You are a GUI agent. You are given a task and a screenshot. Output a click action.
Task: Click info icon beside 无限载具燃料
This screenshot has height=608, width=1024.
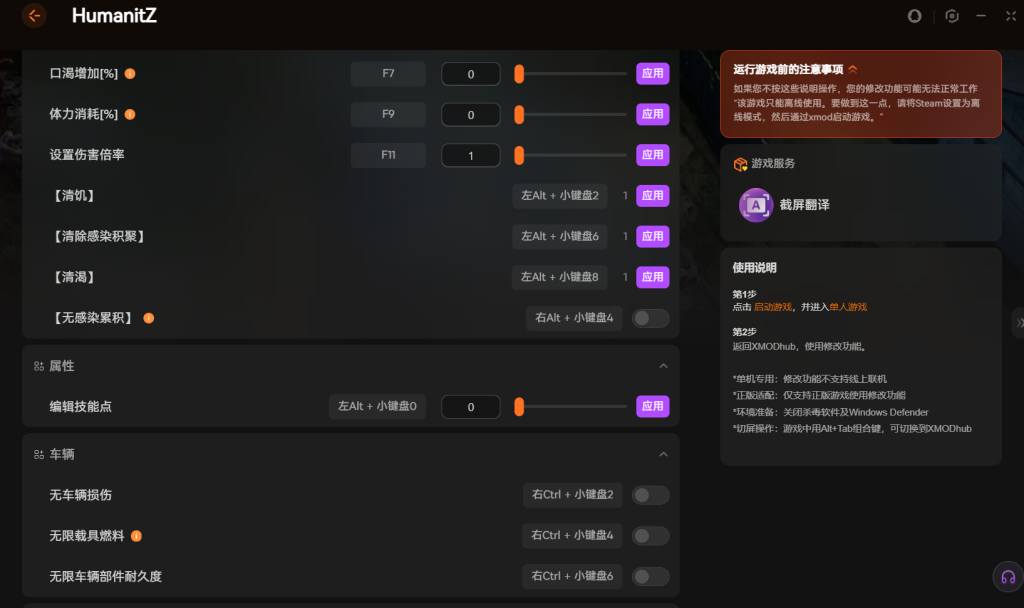click(x=136, y=536)
